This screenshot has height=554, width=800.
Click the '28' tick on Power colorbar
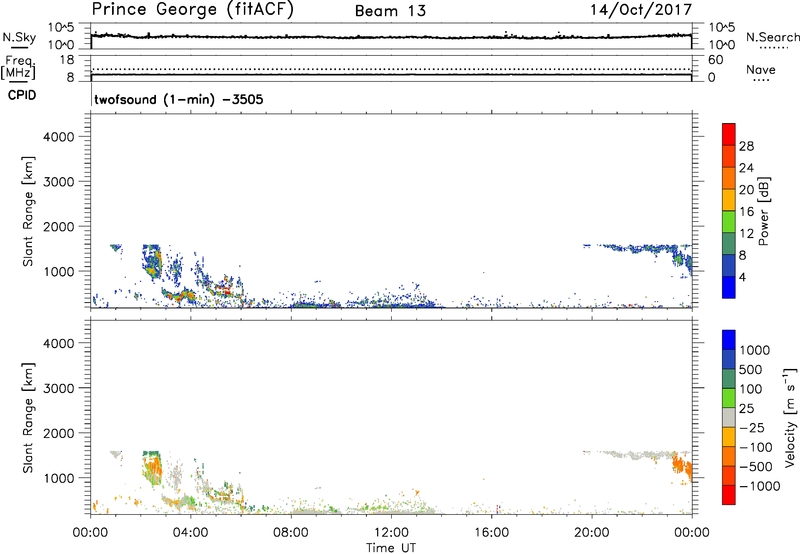[746, 146]
